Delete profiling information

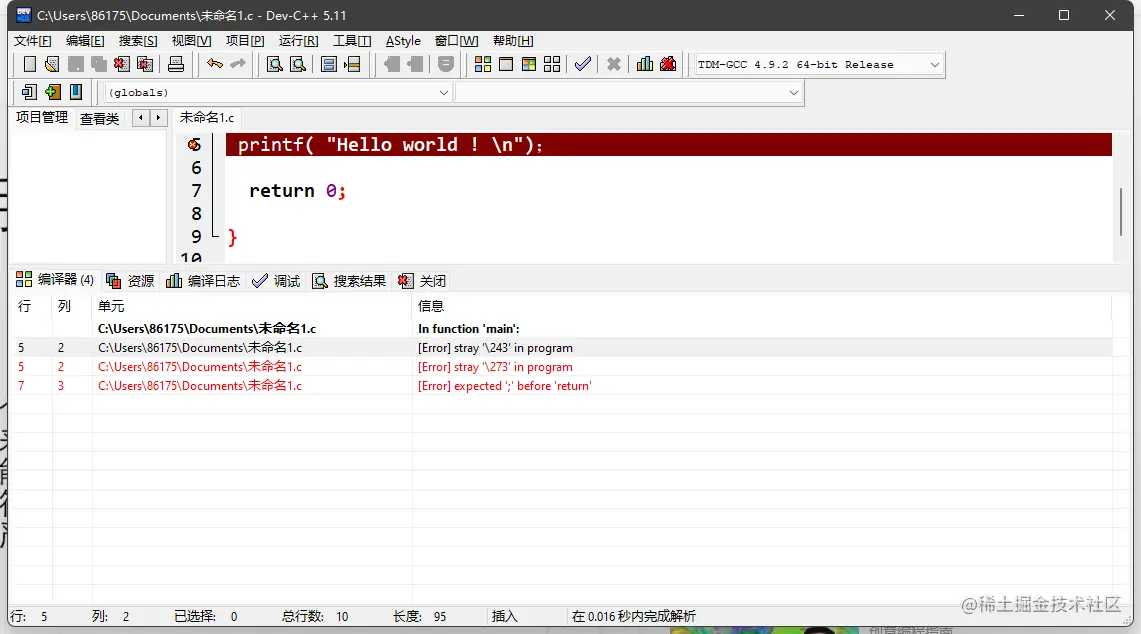668,64
